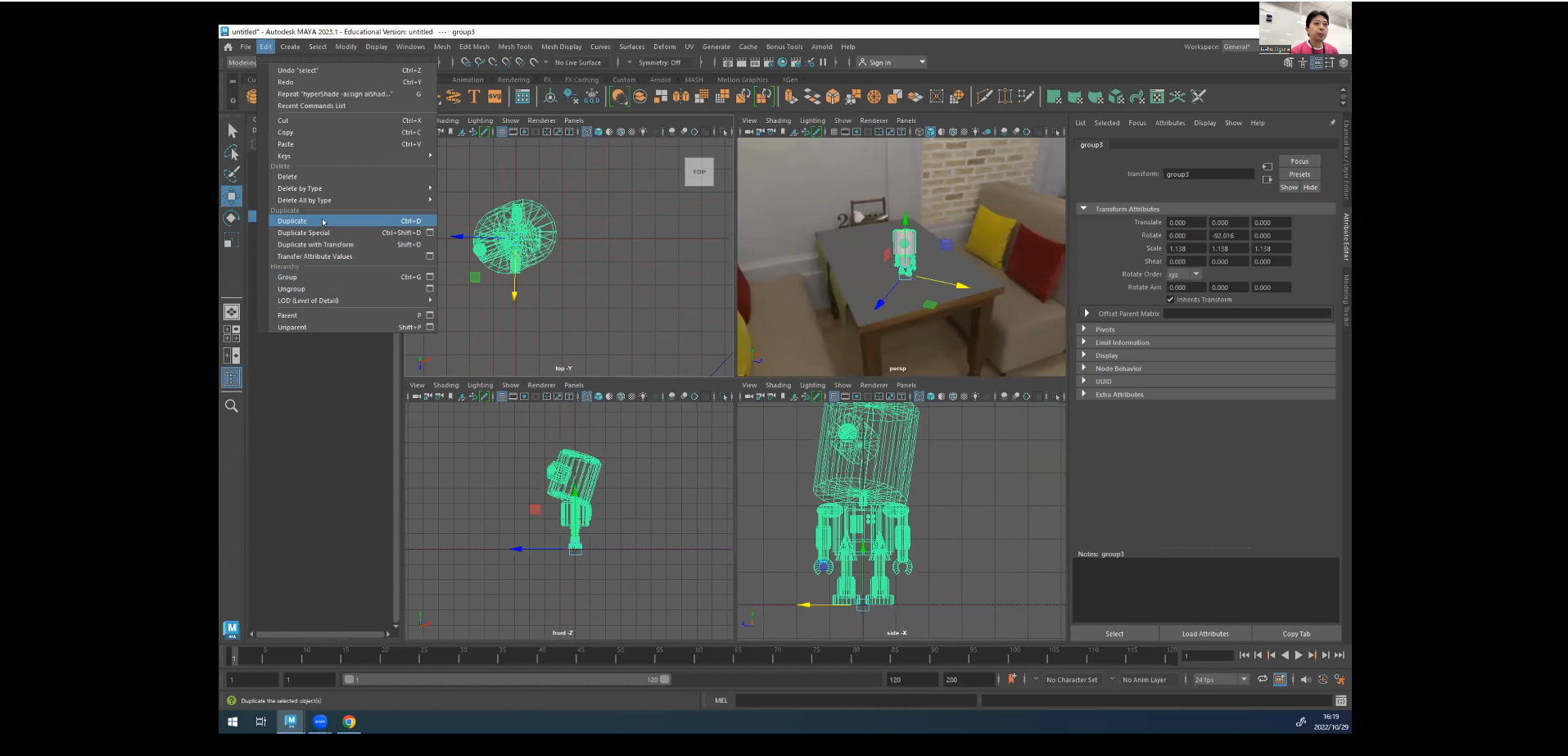Uncheck the Inherits Transform checkbox
The width and height of the screenshot is (1568, 756).
pos(1171,300)
